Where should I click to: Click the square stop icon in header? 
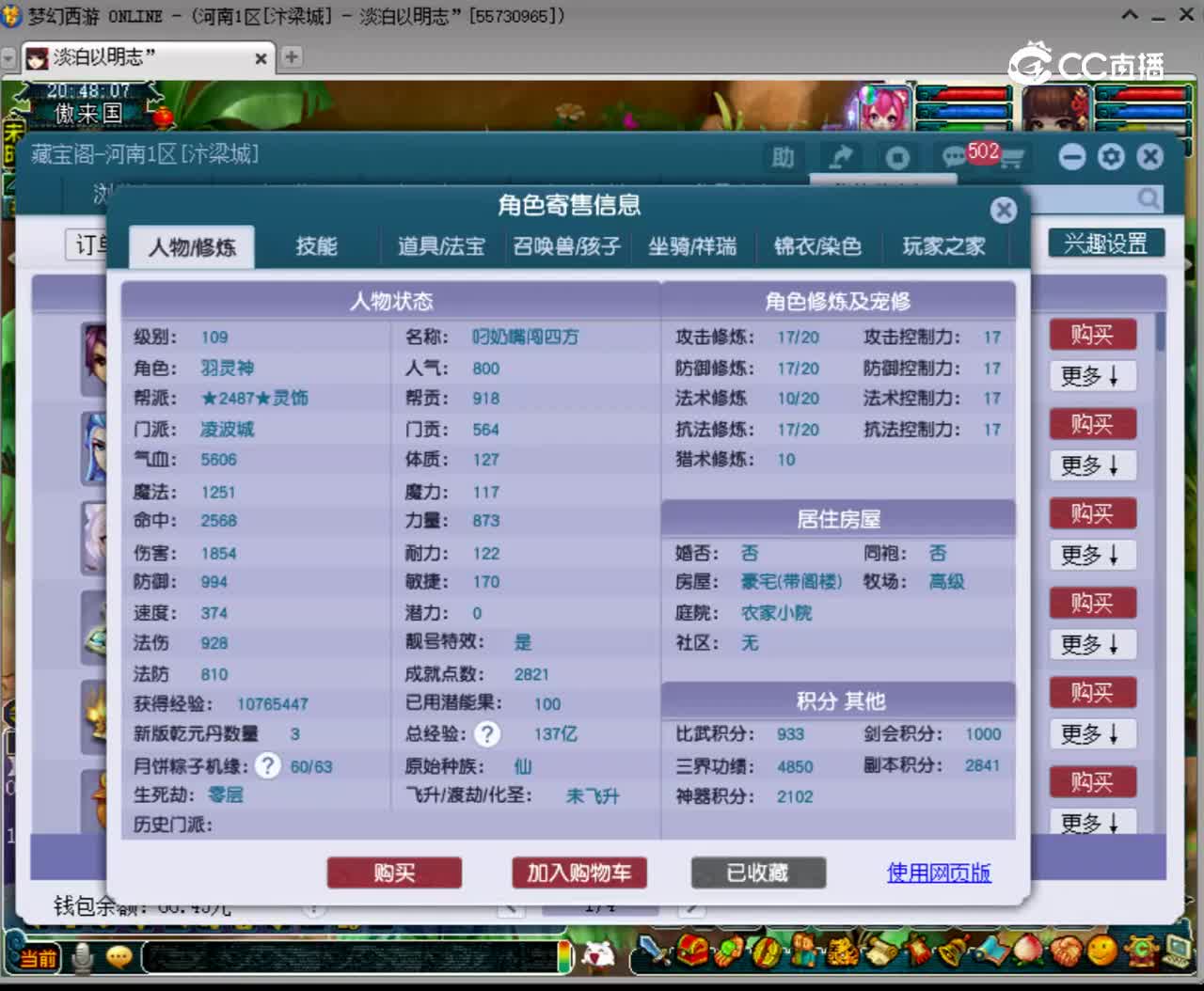896,157
